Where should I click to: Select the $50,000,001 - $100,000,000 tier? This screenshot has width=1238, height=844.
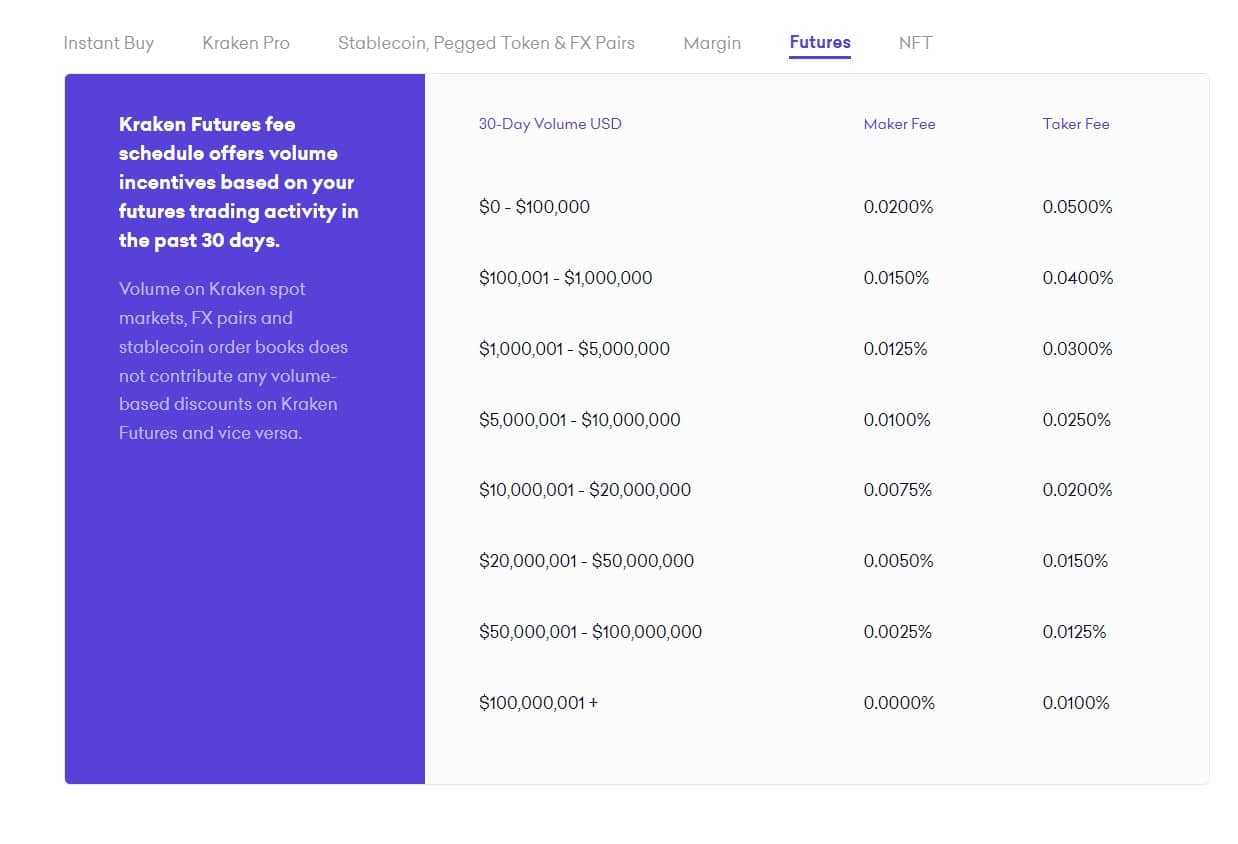tap(590, 632)
